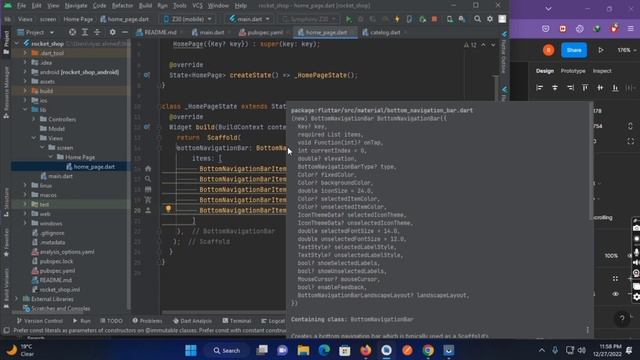Collapse rocket_shop root folder
640x360 pixels.
(x=17, y=43)
